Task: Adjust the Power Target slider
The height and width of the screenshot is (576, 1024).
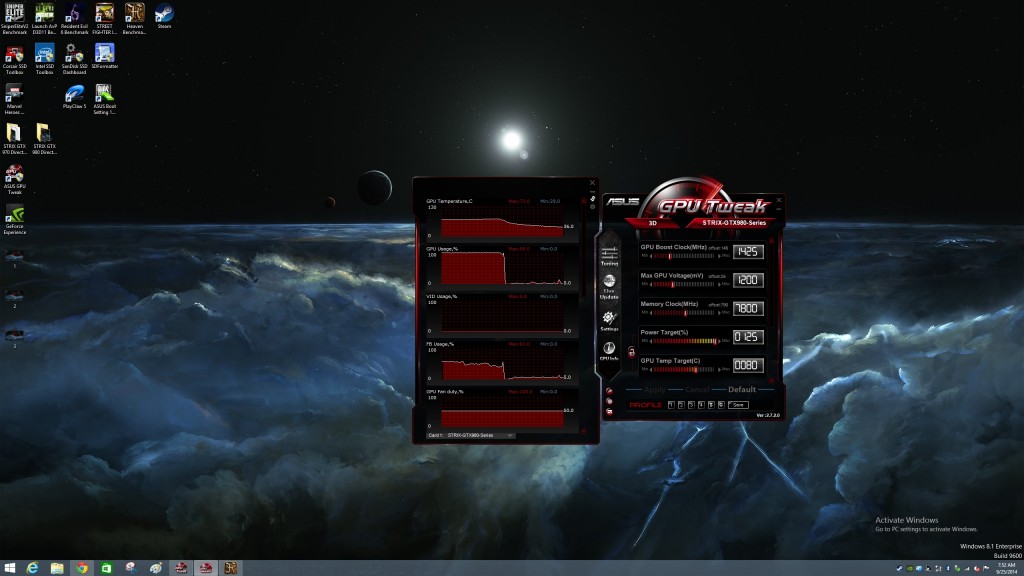Action: [684, 341]
